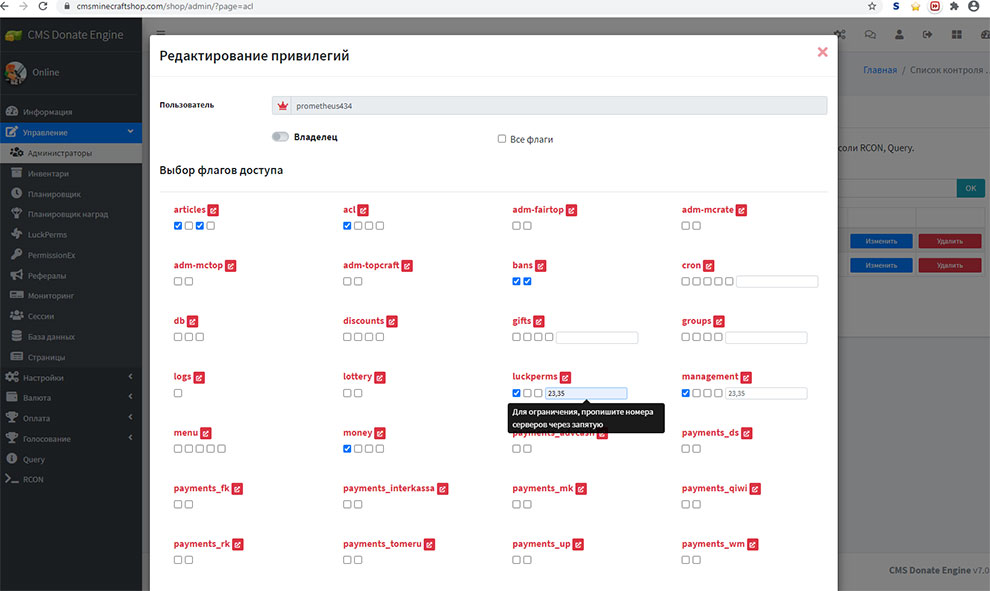Expand the Валюта sidebar menu

tap(70, 397)
